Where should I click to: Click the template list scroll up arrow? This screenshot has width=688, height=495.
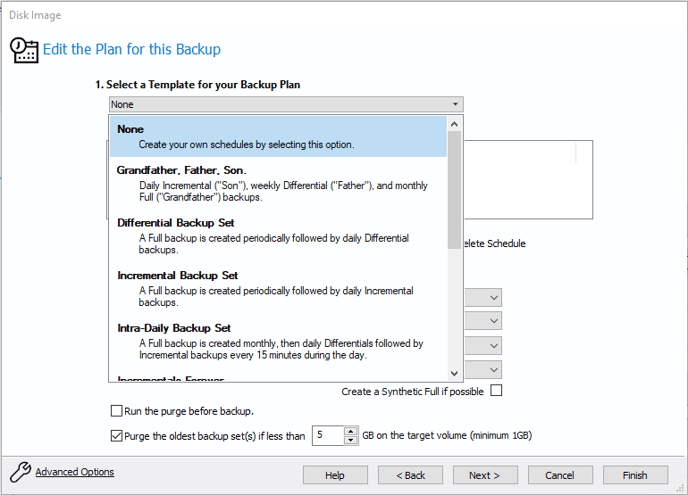pos(455,124)
